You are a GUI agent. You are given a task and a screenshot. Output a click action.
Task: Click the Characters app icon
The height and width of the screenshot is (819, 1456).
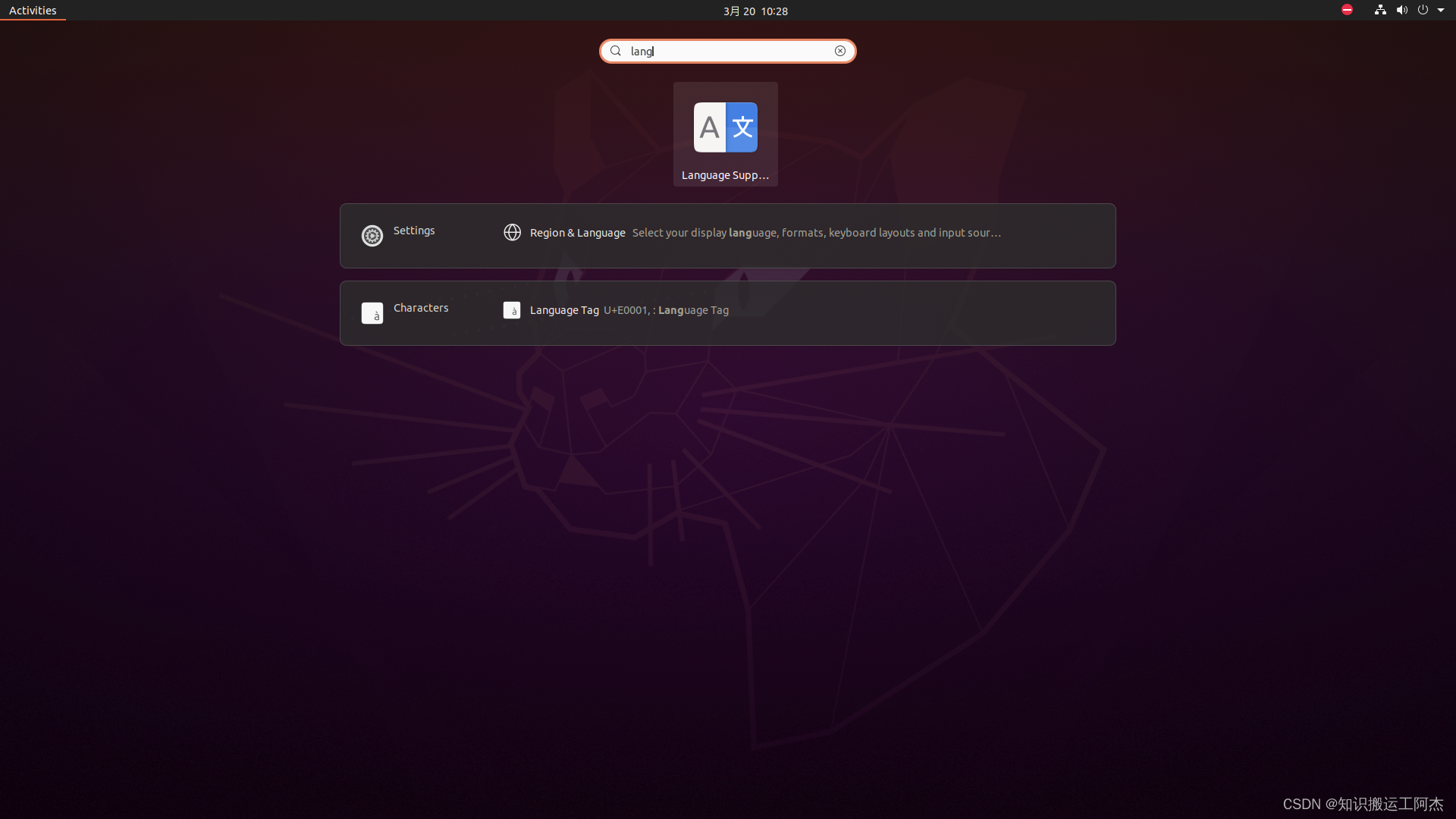pyautogui.click(x=372, y=312)
